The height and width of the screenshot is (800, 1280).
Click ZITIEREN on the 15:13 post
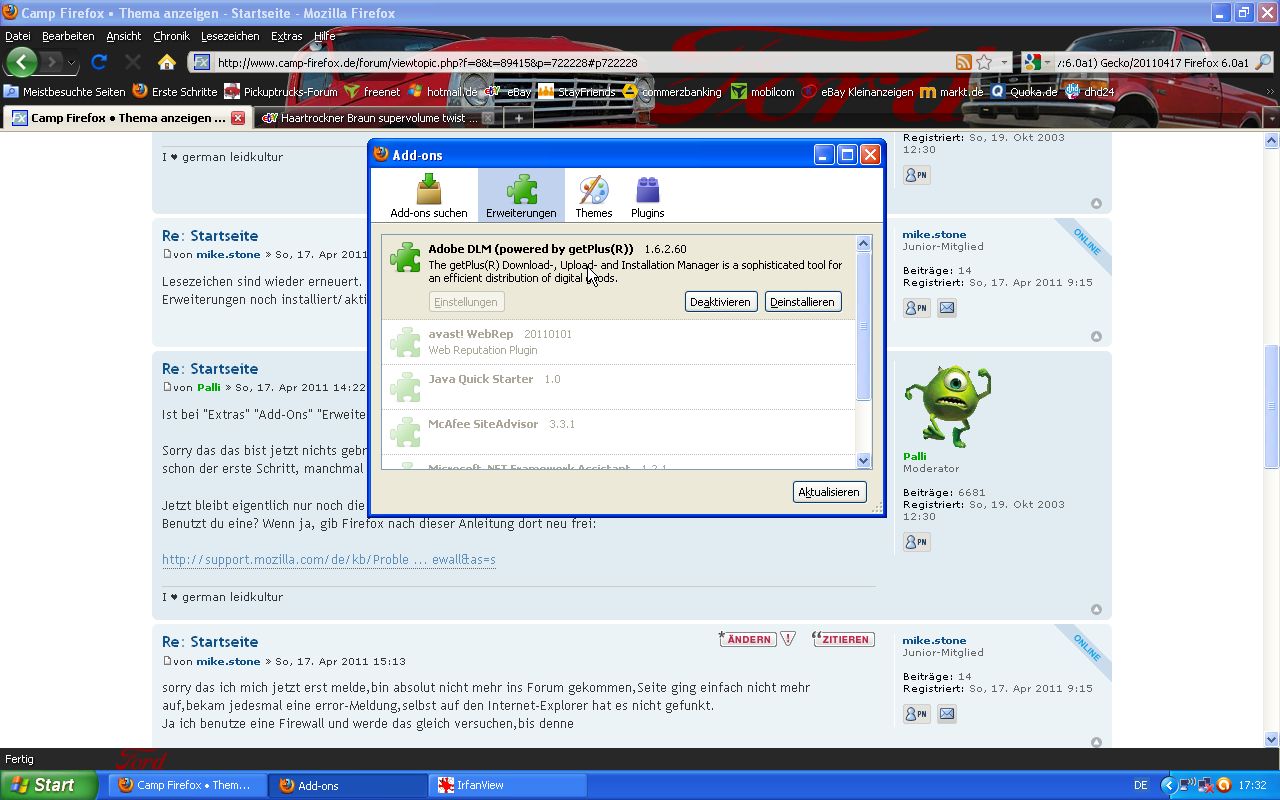[x=843, y=639]
